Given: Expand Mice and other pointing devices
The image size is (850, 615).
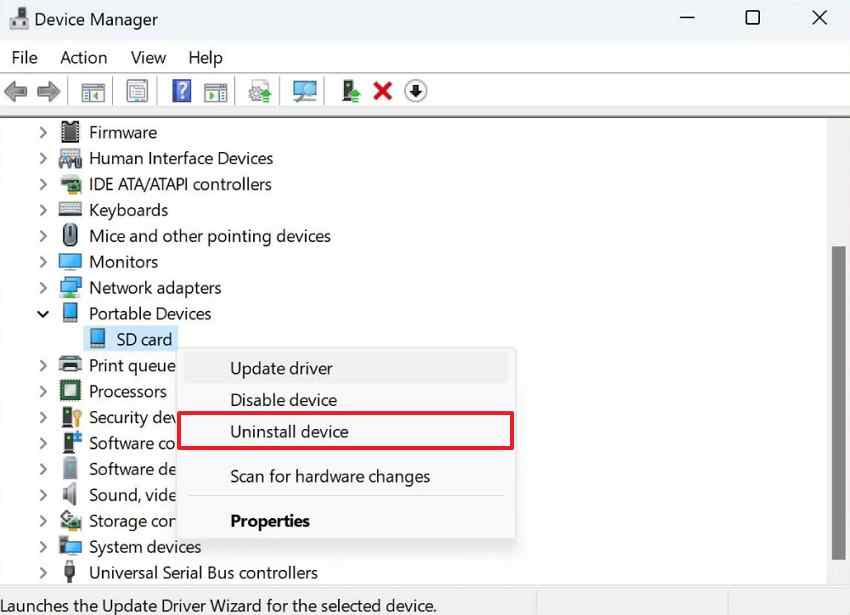Looking at the screenshot, I should (43, 236).
